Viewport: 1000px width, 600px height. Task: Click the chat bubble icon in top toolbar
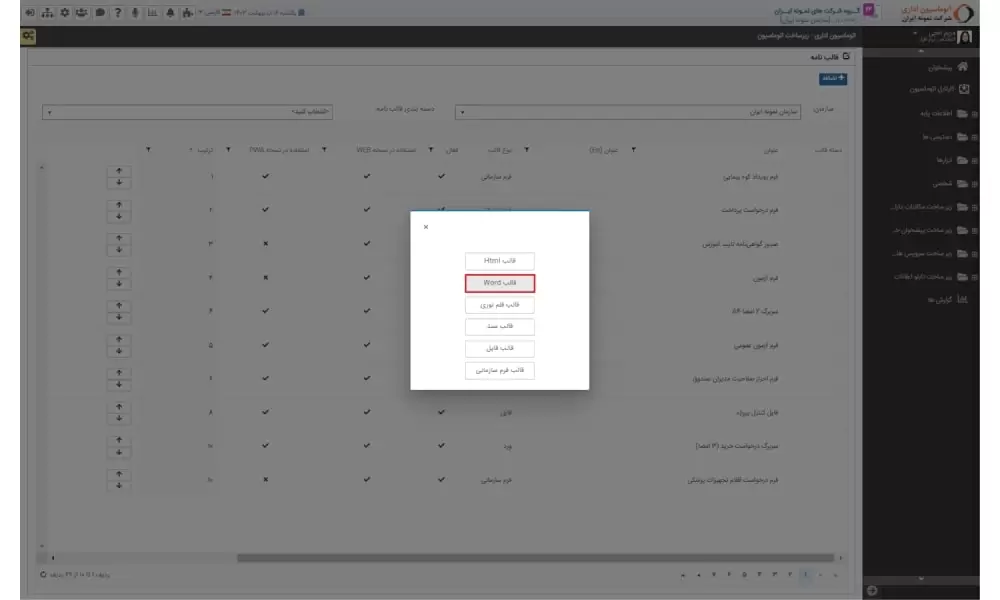point(100,13)
